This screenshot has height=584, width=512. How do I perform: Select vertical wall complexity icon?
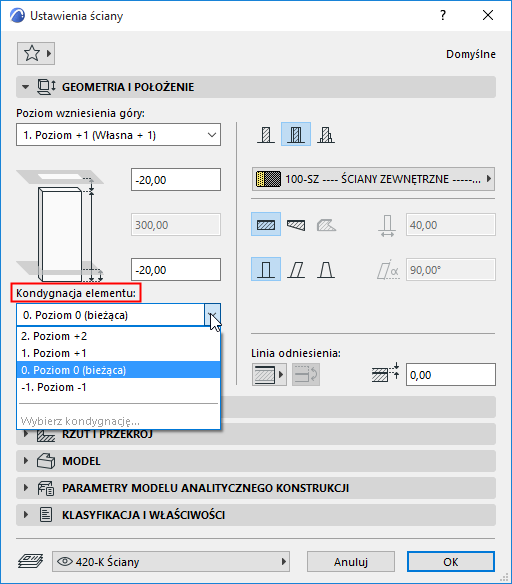266,269
